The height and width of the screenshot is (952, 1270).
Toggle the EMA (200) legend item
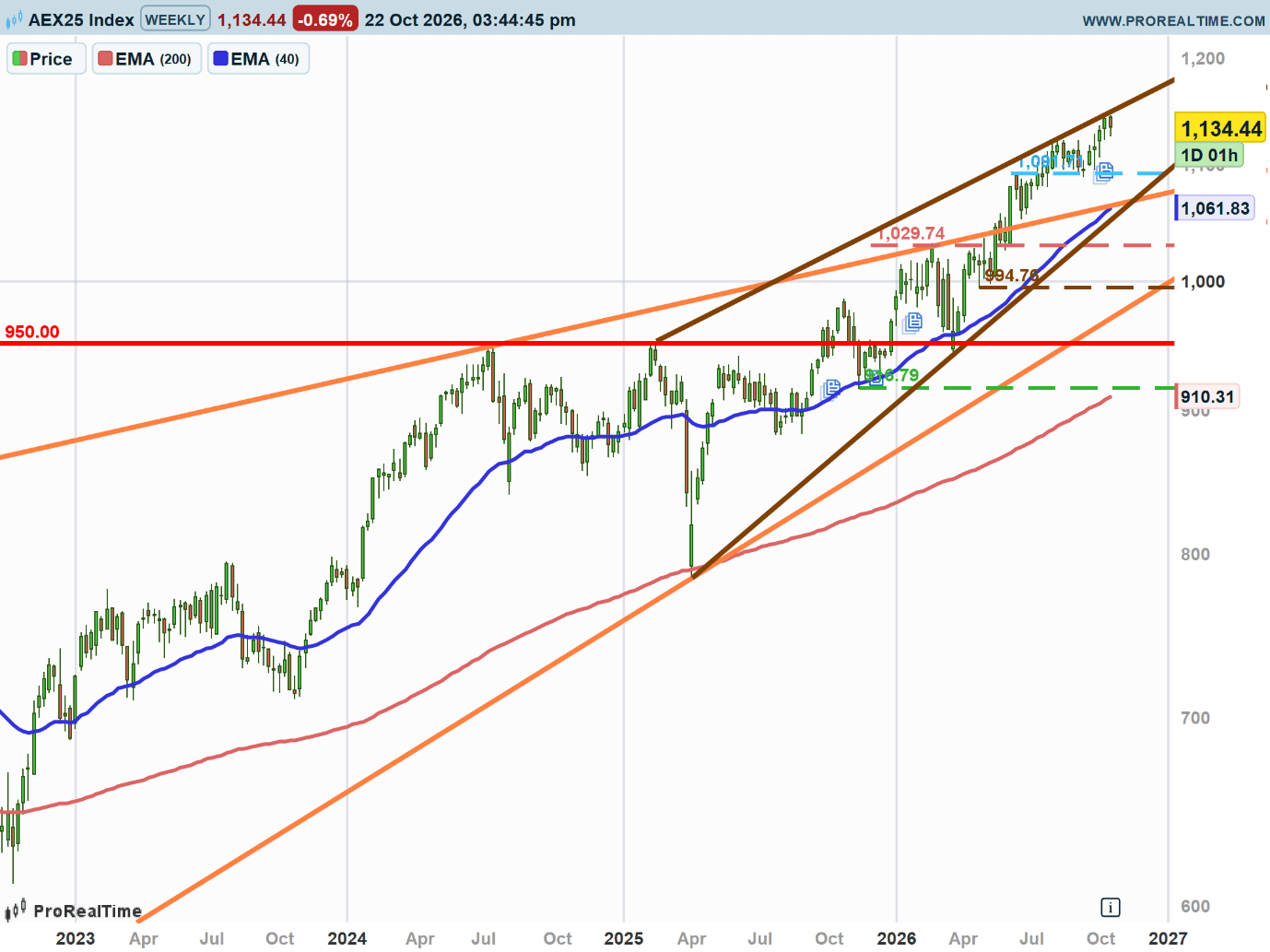(147, 59)
